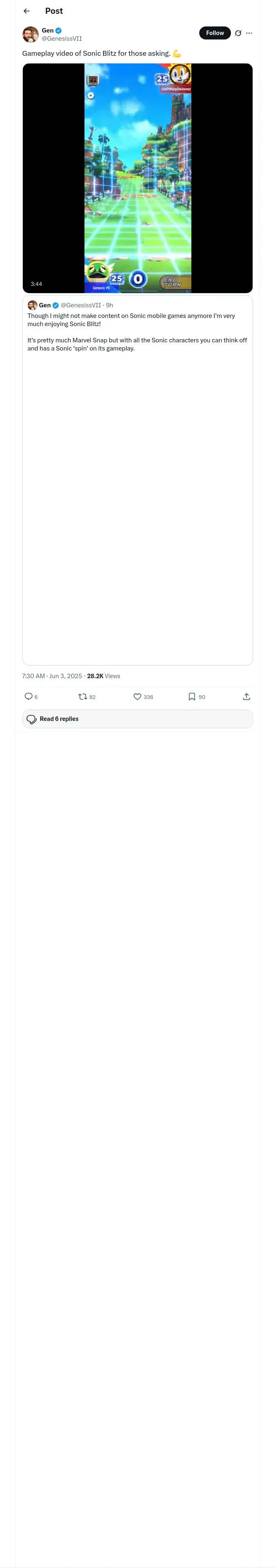Viewport: 275px width, 1568px height.
Task: Click the verified badge next to Gen's name
Action: [x=59, y=31]
